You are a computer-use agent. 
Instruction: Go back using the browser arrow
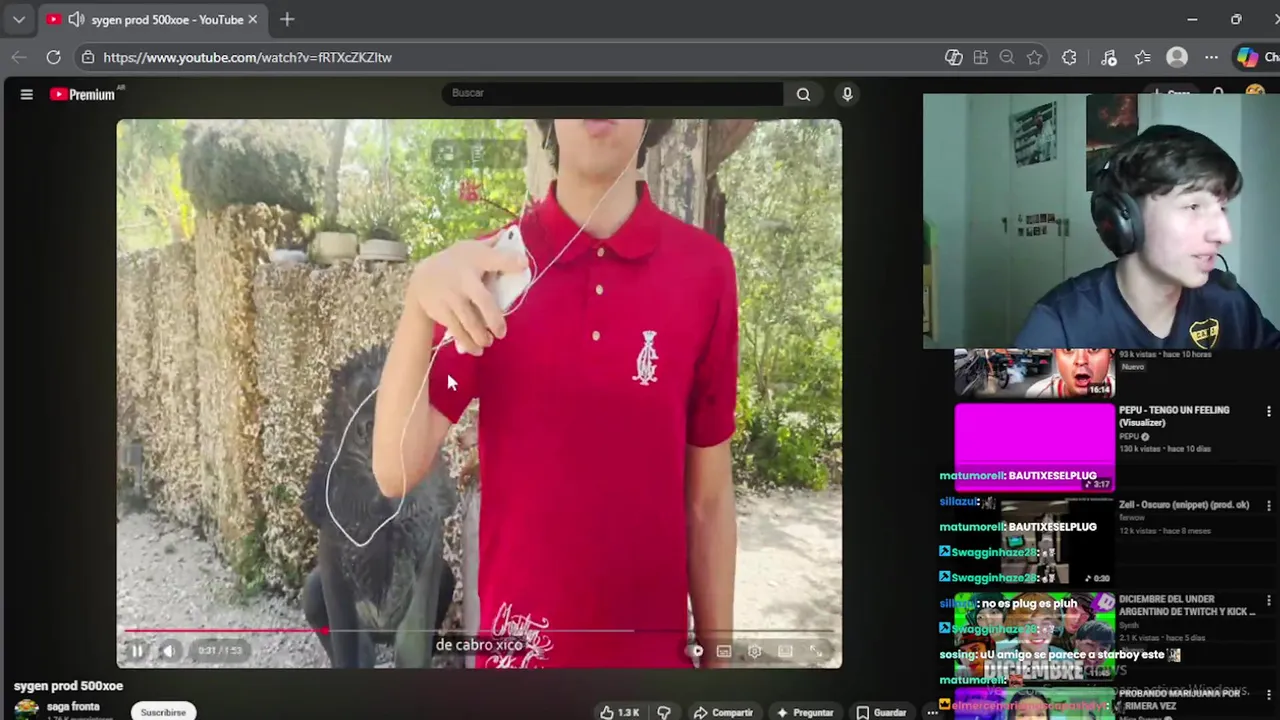pos(19,57)
